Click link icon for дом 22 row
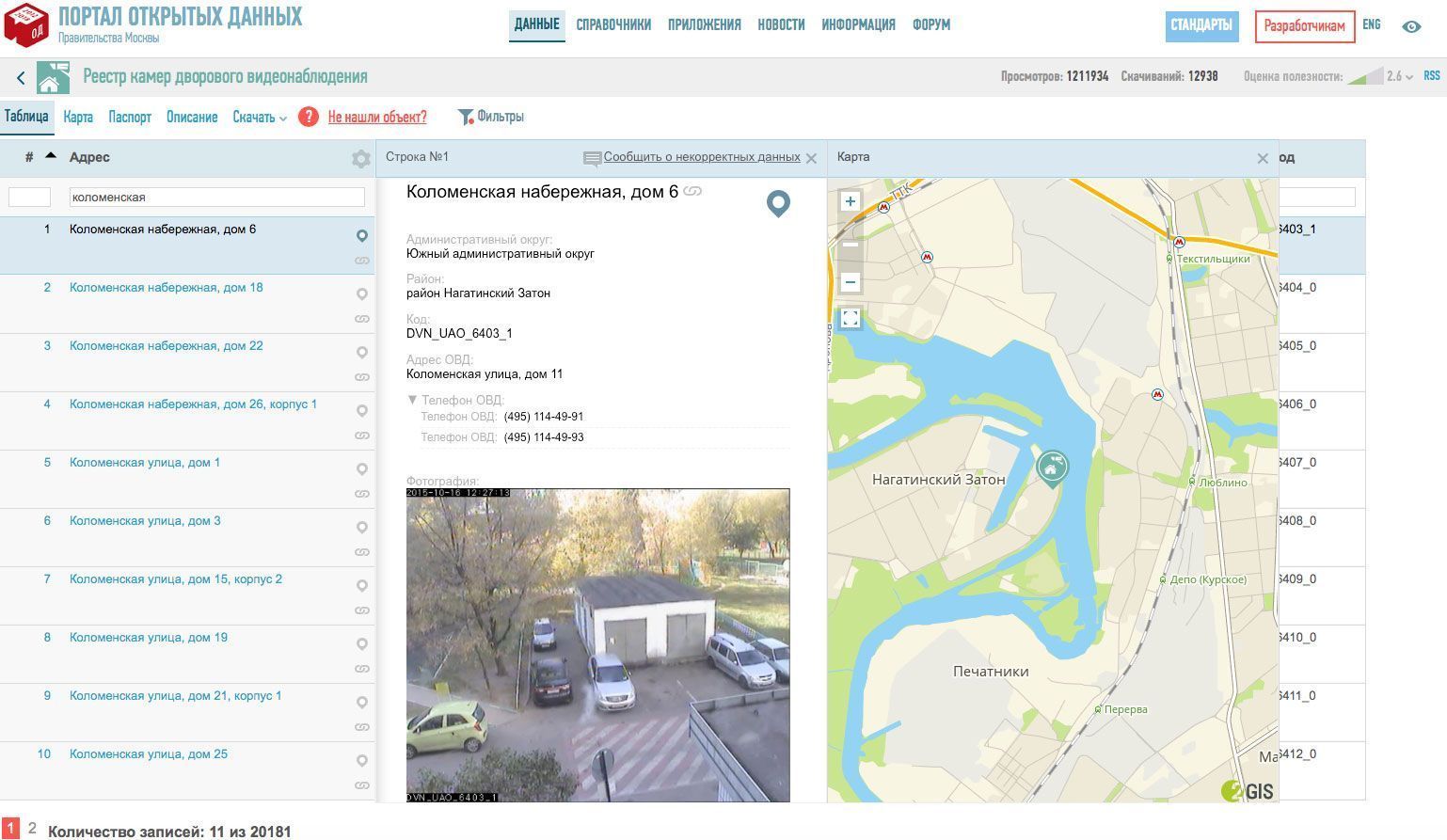Viewport: 1447px width, 840px height. click(x=362, y=377)
